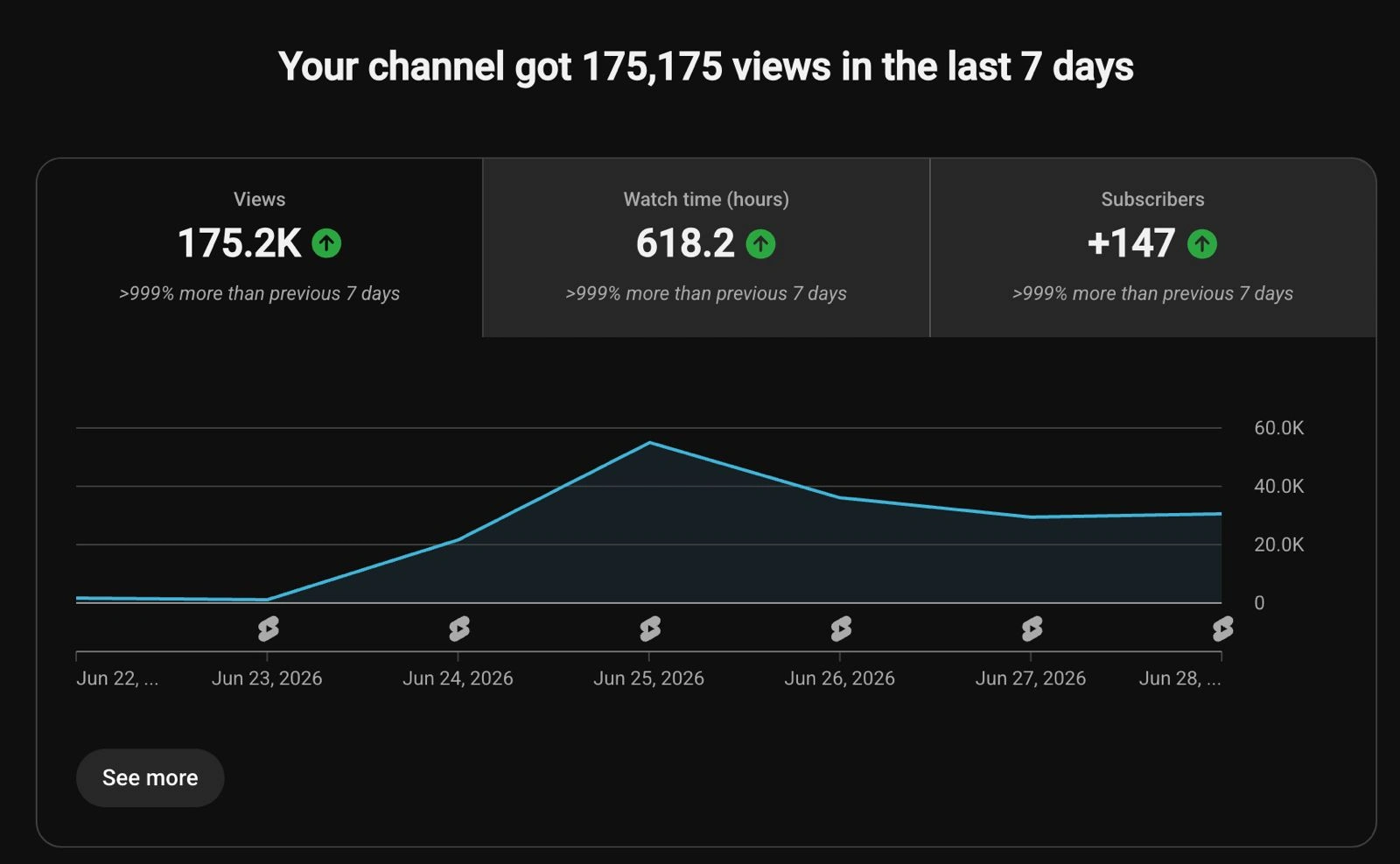This screenshot has height=864, width=1400.
Task: Click the Jun 25, 2026 date label
Action: click(648, 678)
